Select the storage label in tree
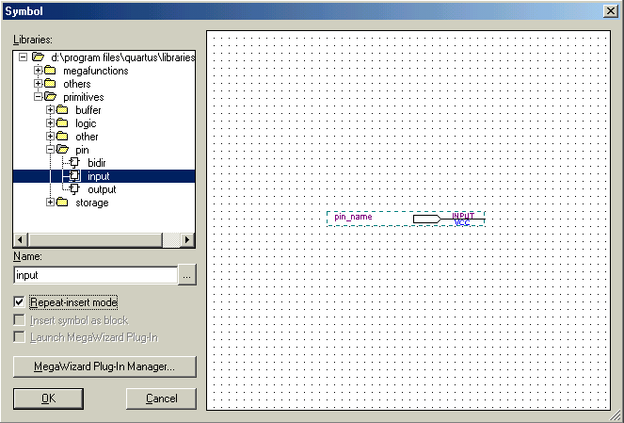 click(x=92, y=203)
